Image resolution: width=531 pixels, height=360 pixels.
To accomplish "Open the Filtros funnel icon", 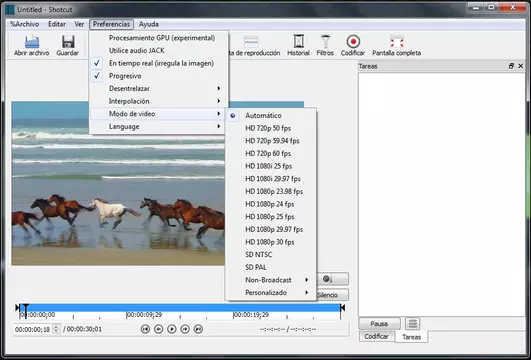I will click(325, 41).
